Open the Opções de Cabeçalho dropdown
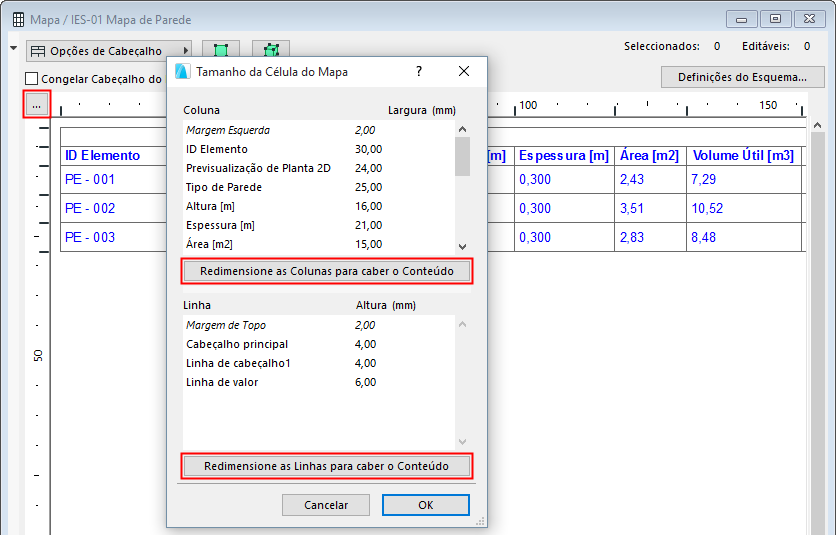This screenshot has height=535, width=836. [x=109, y=51]
